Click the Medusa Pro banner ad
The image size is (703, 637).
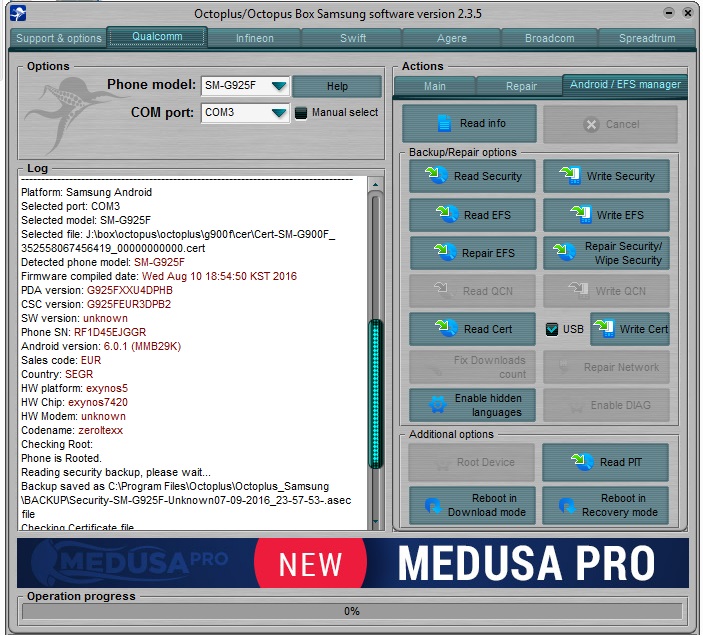tap(352, 563)
